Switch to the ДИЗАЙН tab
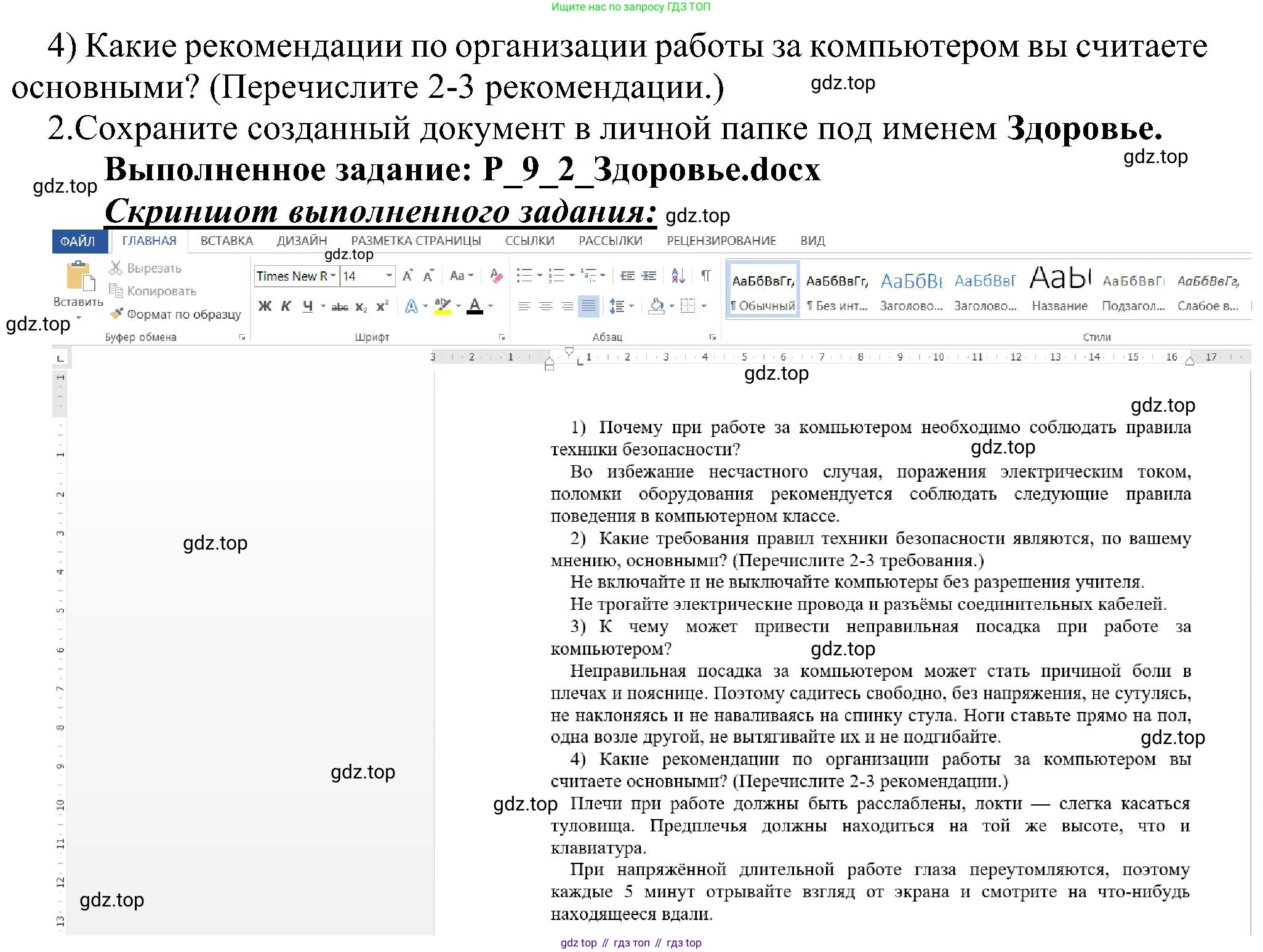 tap(302, 241)
